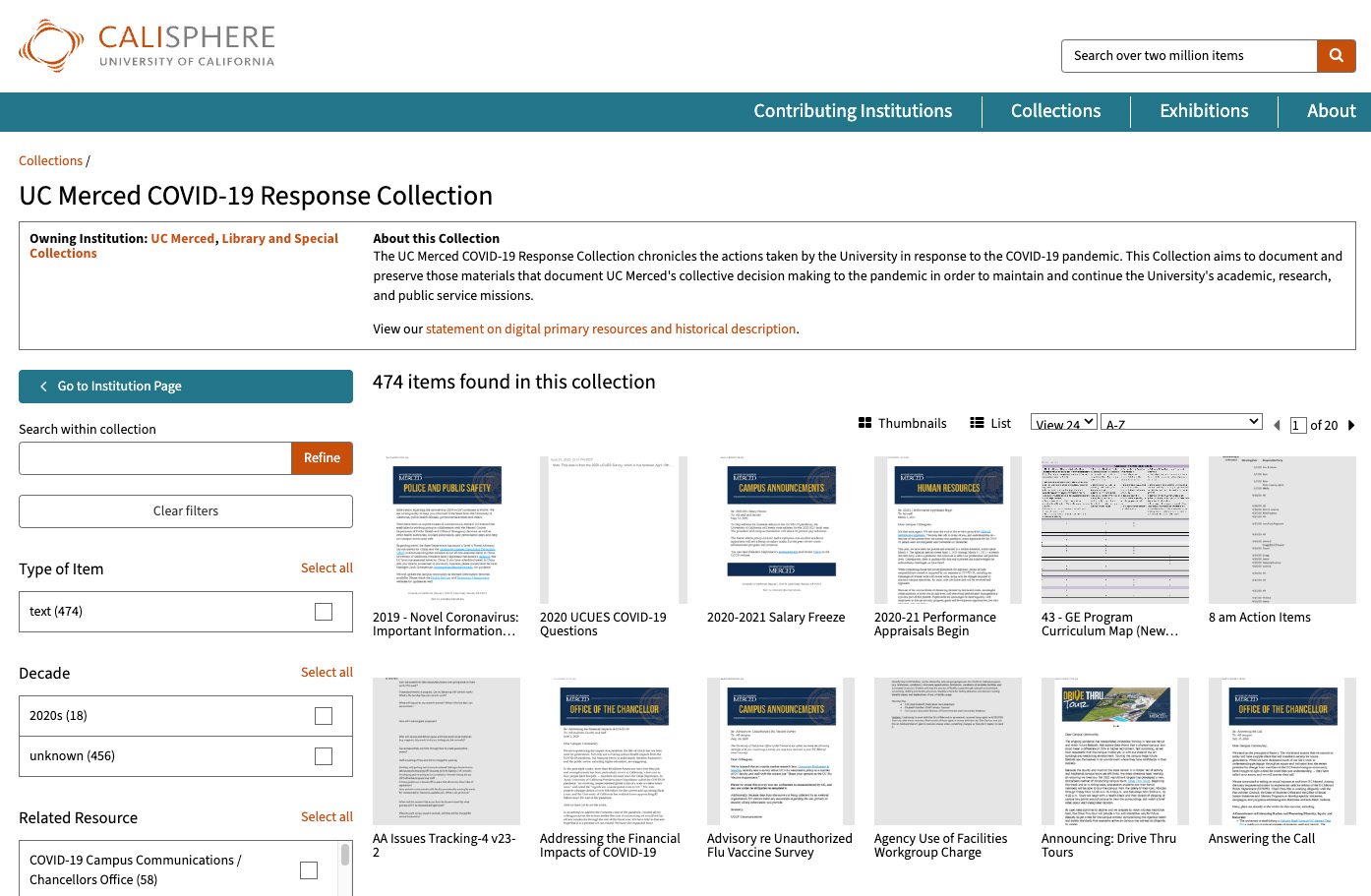Viewport: 1371px width, 896px height.
Task: Focus the Search over two million items field
Action: point(1189,56)
